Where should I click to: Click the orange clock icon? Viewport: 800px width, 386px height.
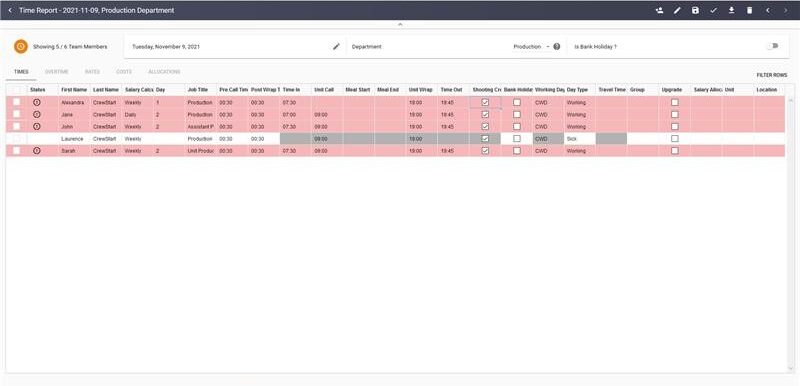tap(20, 46)
